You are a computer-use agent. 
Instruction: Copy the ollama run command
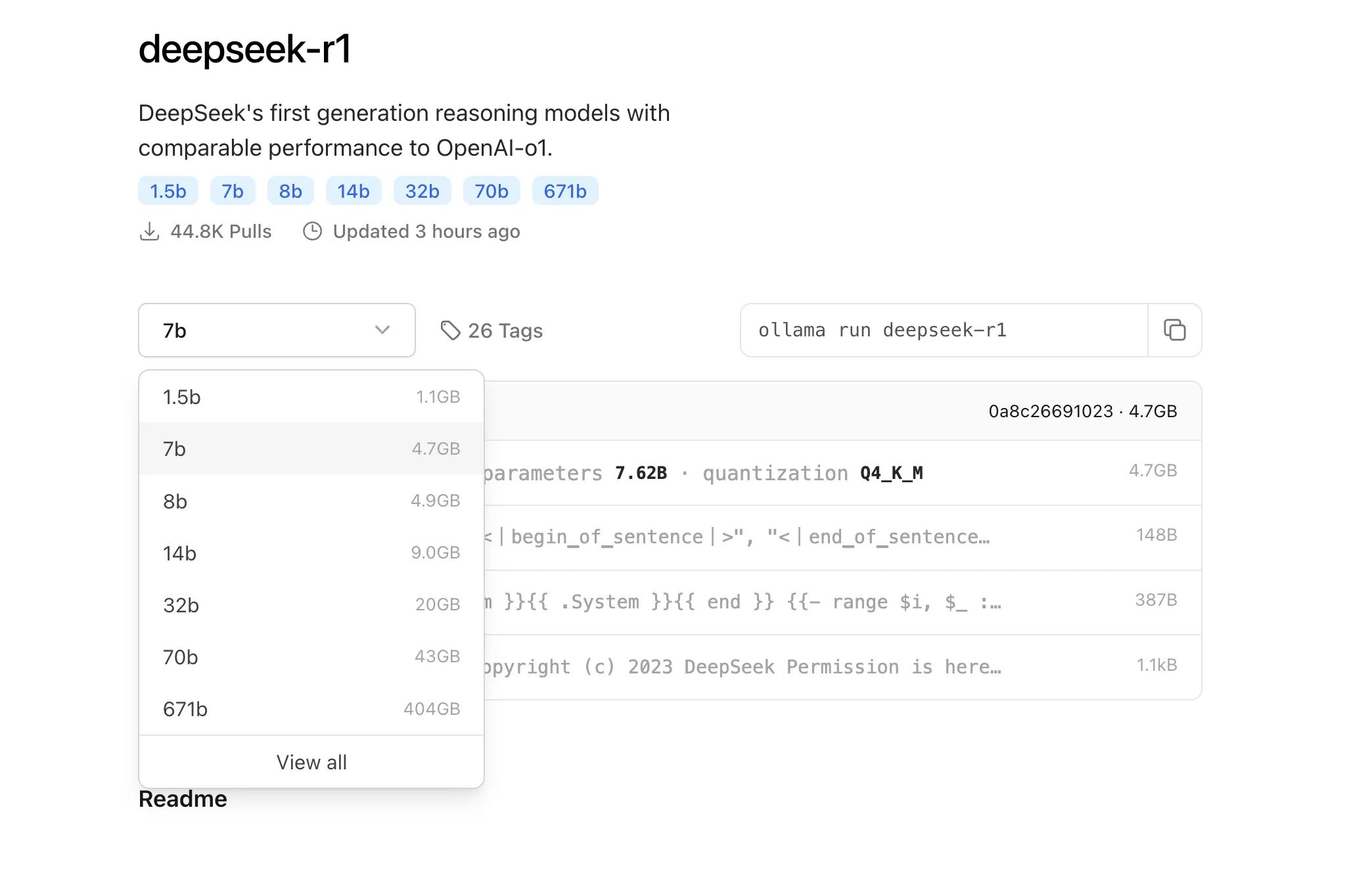(1174, 330)
